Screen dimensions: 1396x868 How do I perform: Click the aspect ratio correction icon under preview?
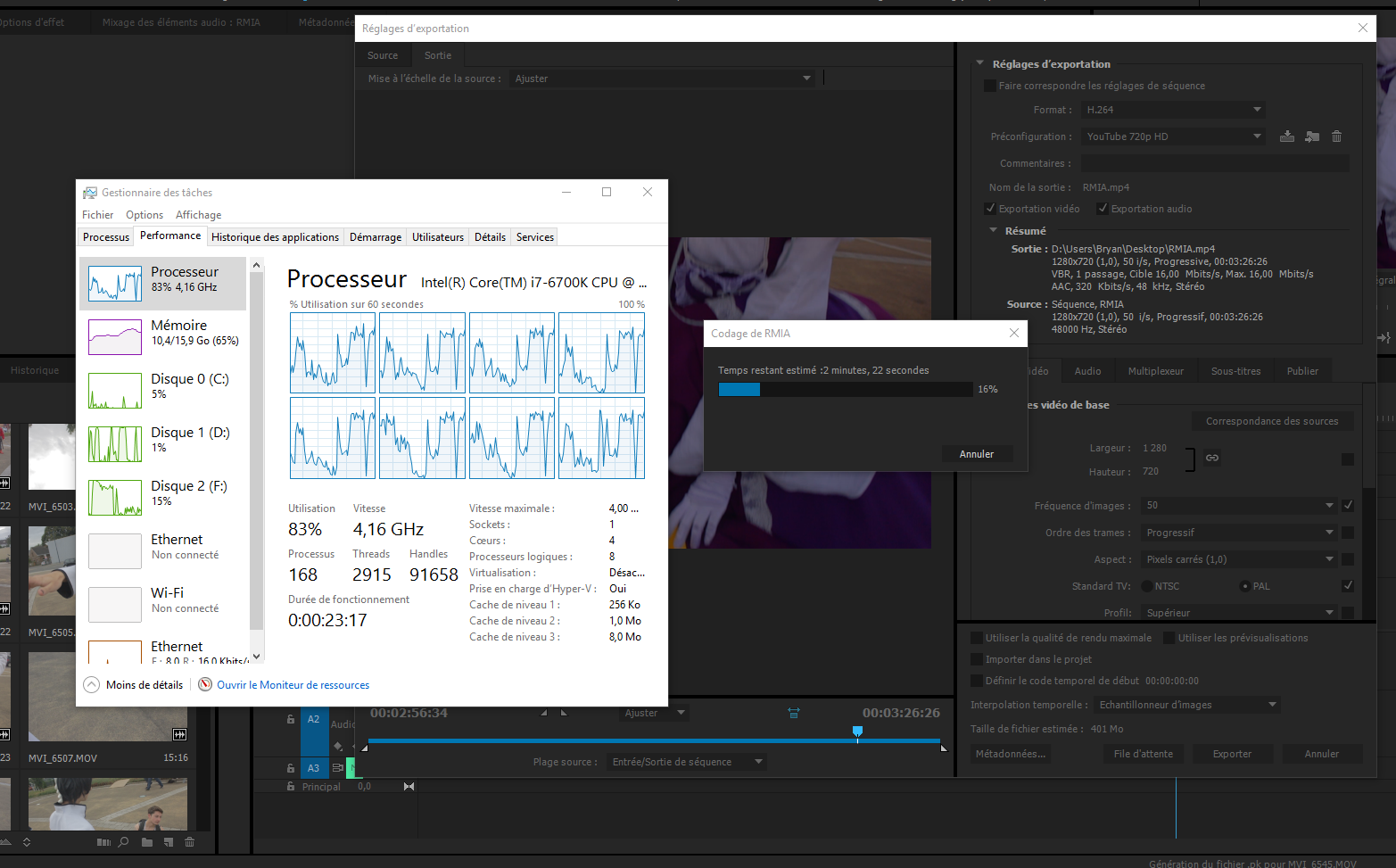tap(793, 713)
